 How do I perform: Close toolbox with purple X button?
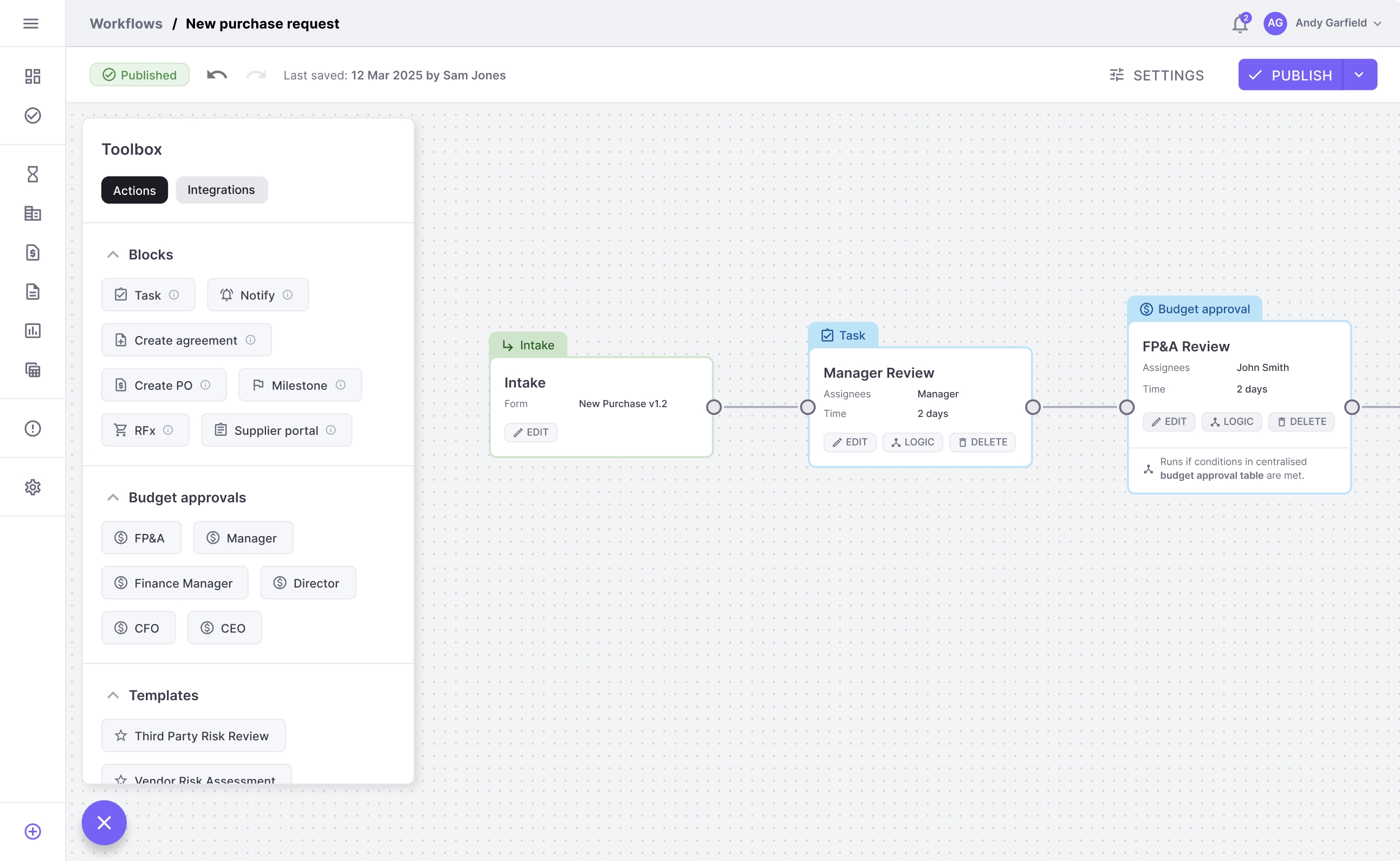[x=103, y=822]
